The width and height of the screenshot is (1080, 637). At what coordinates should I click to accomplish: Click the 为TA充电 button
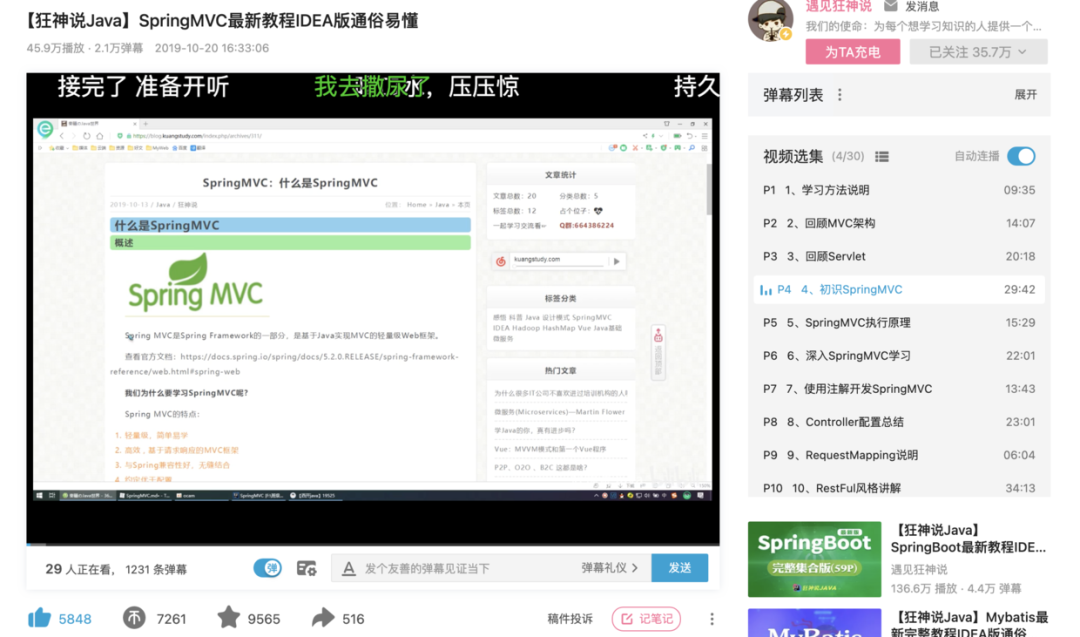point(853,52)
